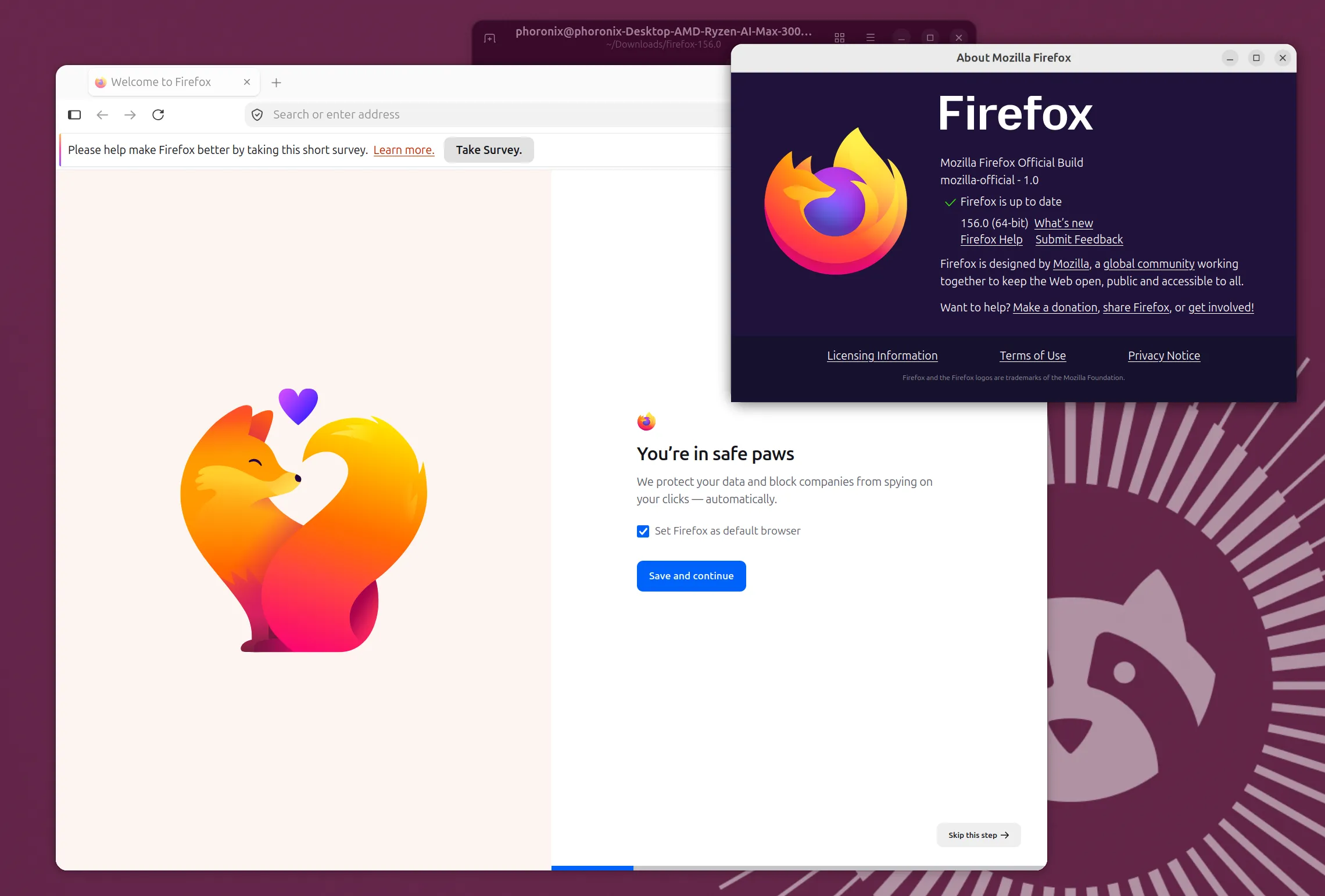Open the Firefox Help link
Image resolution: width=1325 pixels, height=896 pixels.
click(991, 239)
